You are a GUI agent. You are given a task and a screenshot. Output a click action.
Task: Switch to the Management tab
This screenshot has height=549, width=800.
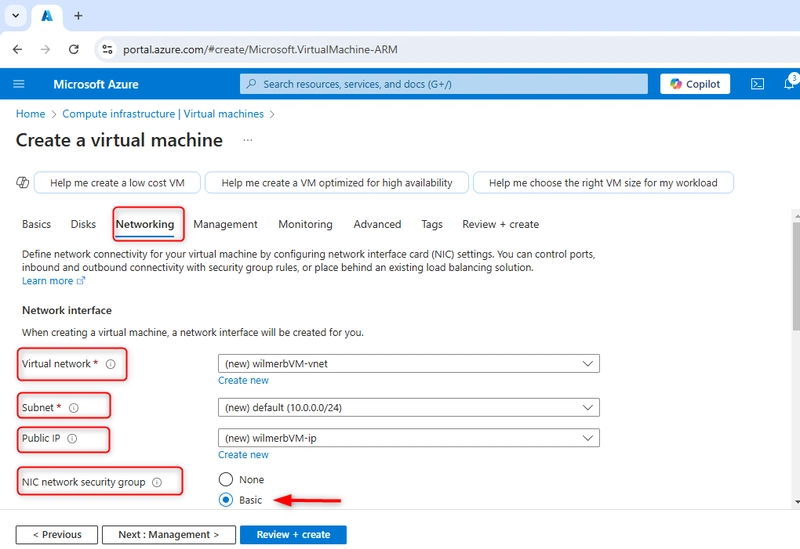click(226, 224)
